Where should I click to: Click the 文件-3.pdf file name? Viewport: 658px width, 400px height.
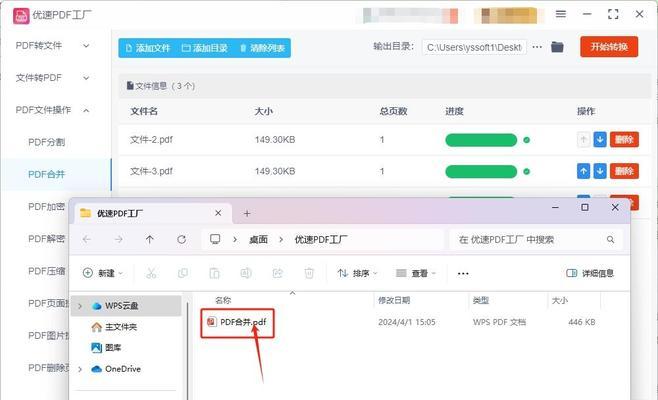(x=151, y=171)
